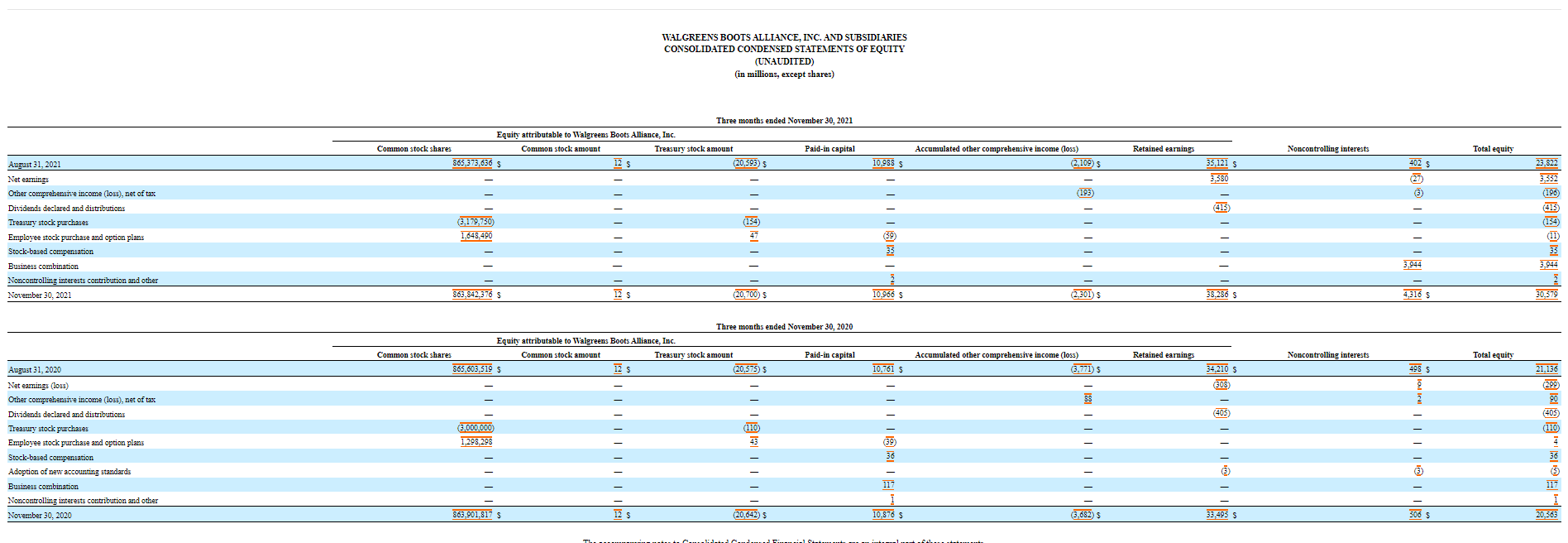Select 2020 net loss total equity (299)
Screen dimensions: 1568x543
coord(1551,384)
